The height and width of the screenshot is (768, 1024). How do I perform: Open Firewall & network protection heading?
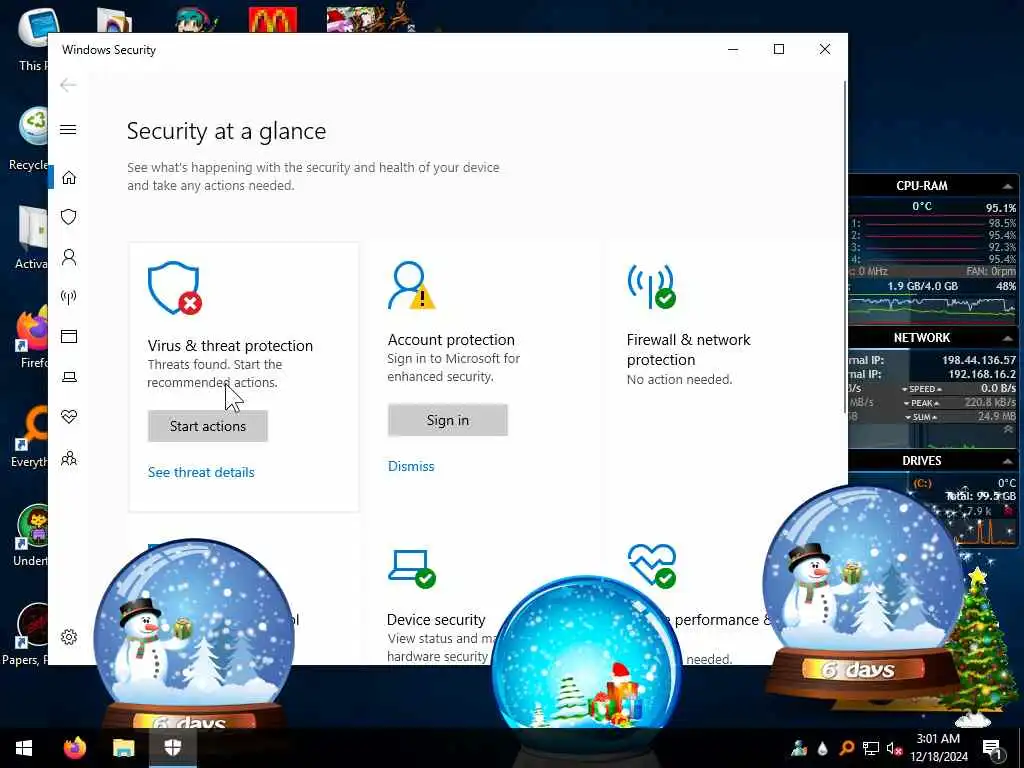point(688,349)
